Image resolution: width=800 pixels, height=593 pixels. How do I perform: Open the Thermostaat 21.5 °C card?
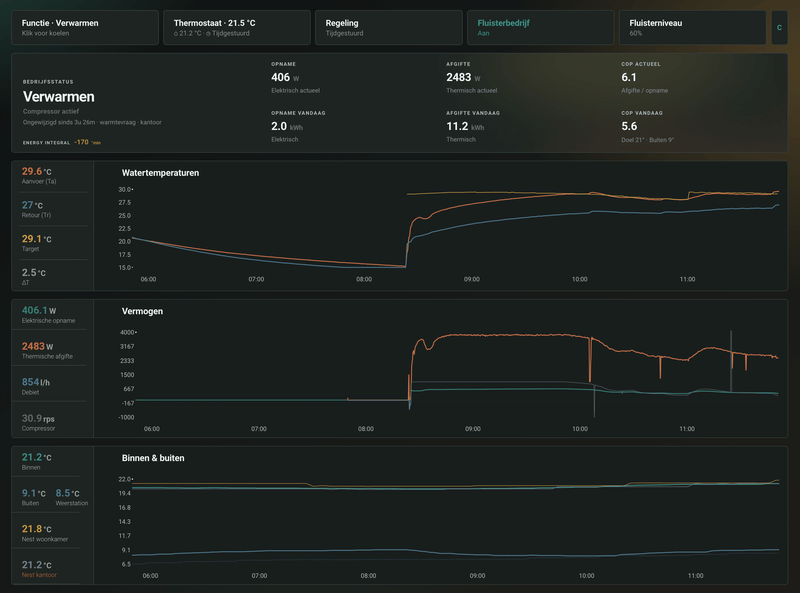coord(237,28)
